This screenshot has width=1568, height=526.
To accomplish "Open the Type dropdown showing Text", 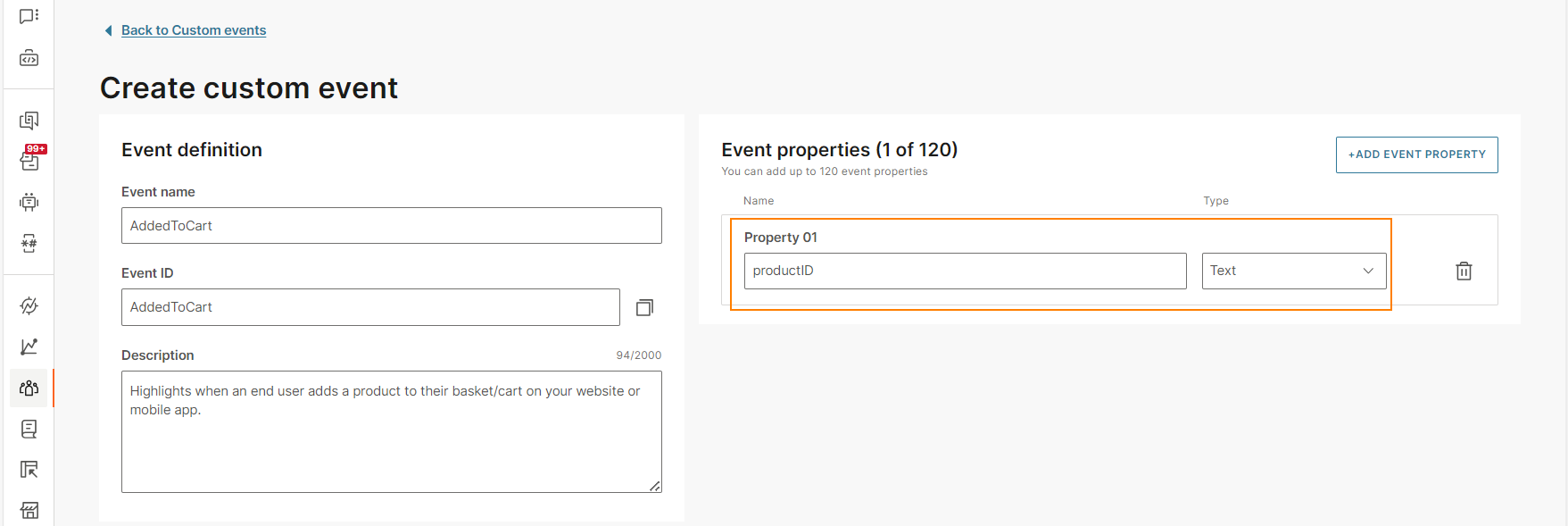I will coord(1293,271).
